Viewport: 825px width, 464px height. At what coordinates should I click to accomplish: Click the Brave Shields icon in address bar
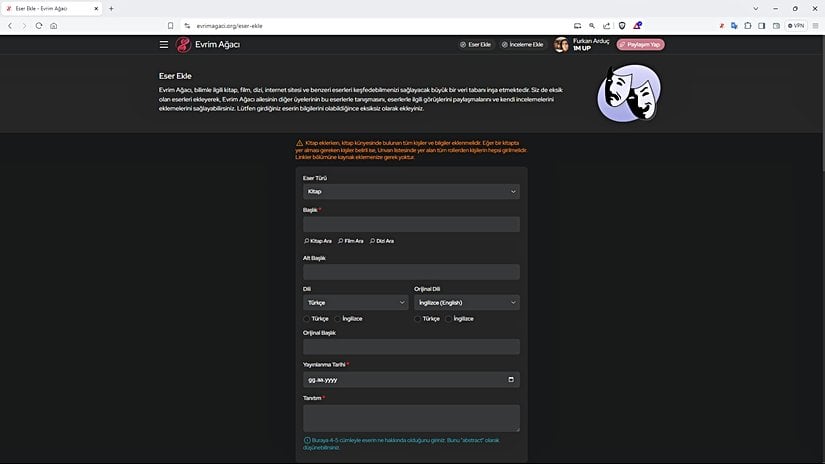tap(621, 25)
